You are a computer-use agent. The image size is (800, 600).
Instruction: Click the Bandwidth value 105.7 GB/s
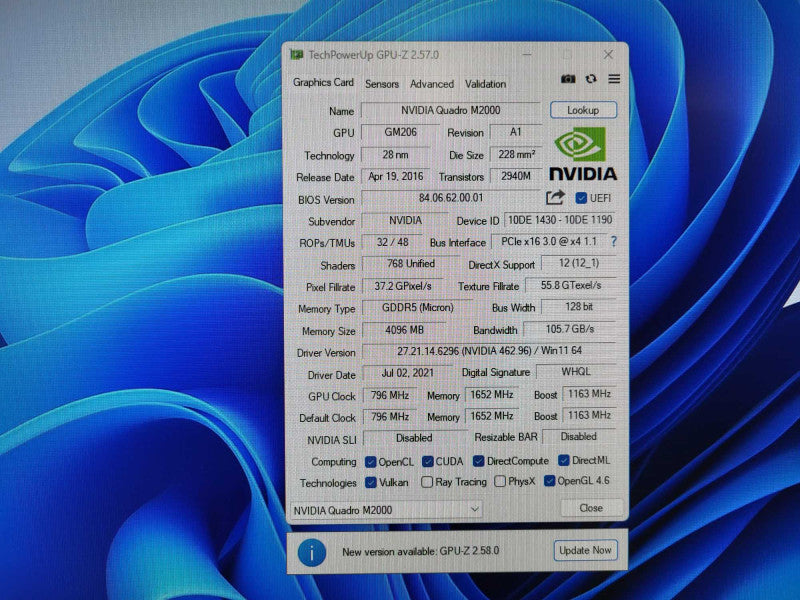pyautogui.click(x=570, y=329)
